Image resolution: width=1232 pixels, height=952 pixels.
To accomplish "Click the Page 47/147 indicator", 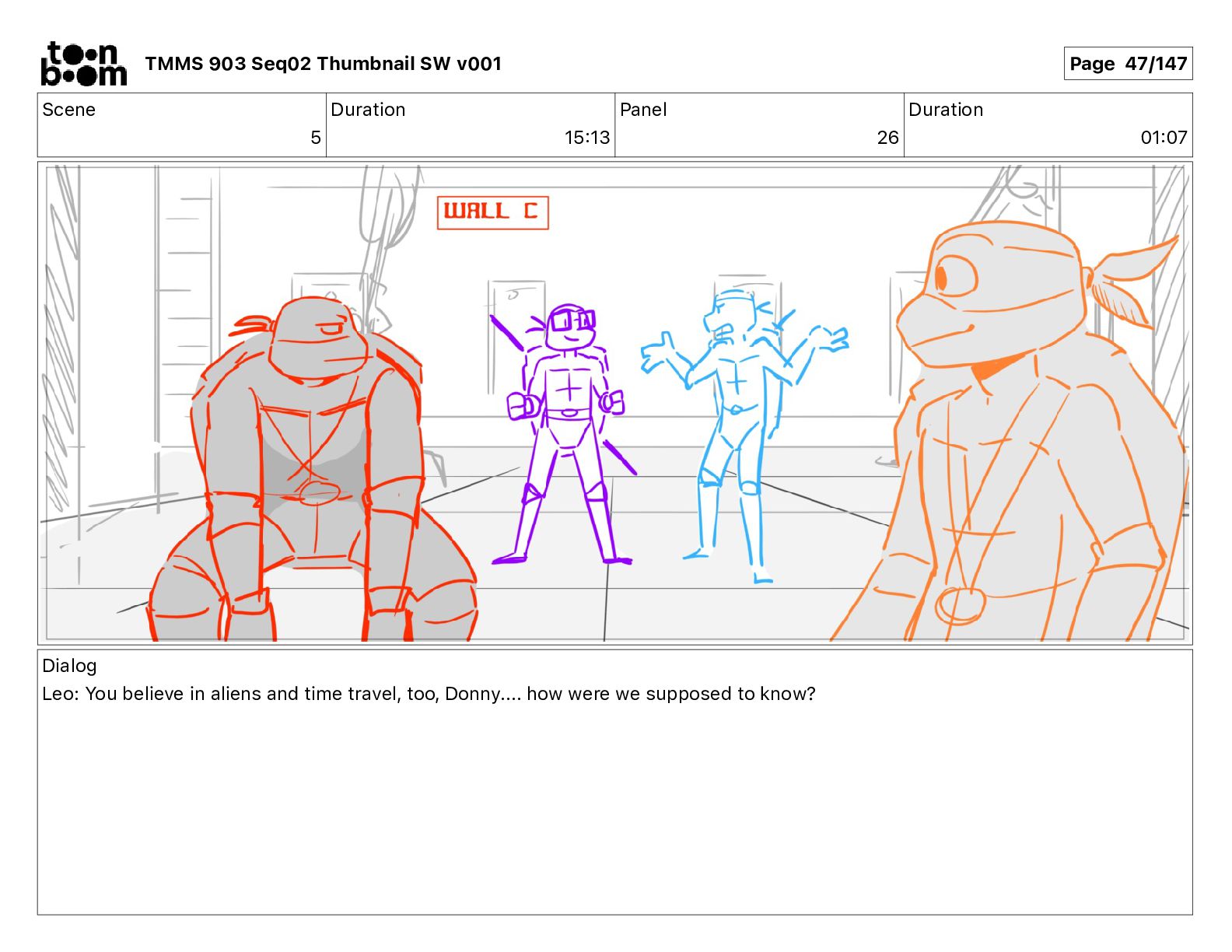I will (1128, 64).
